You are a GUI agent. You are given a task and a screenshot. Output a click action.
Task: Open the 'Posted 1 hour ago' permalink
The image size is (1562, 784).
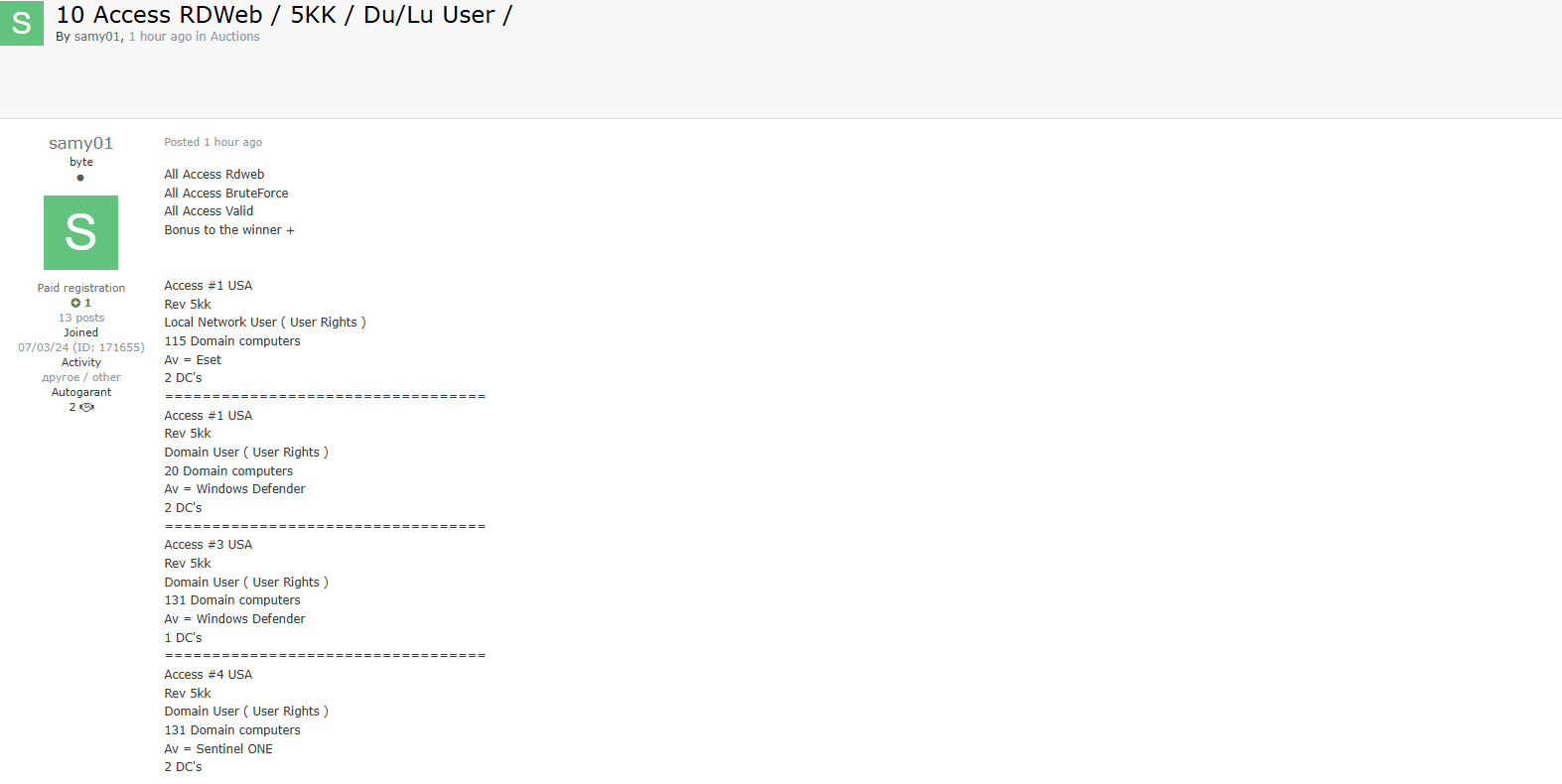click(x=213, y=142)
